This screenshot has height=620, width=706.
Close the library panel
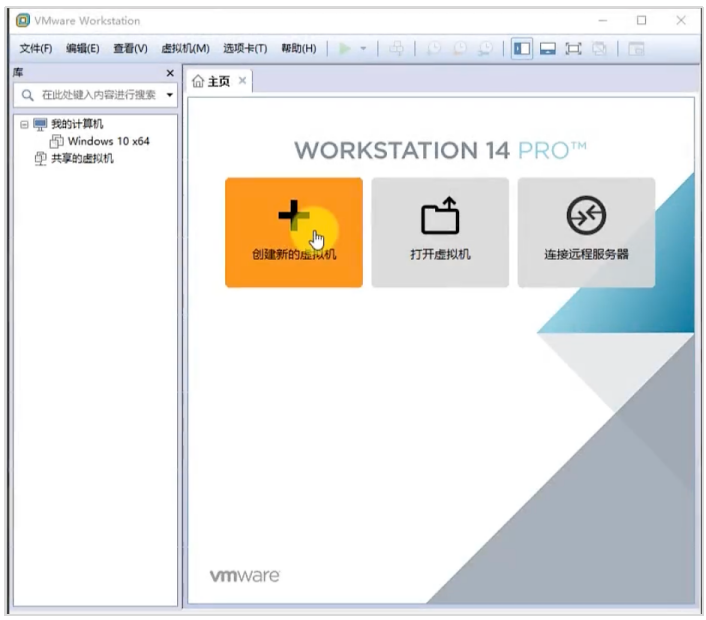click(170, 73)
